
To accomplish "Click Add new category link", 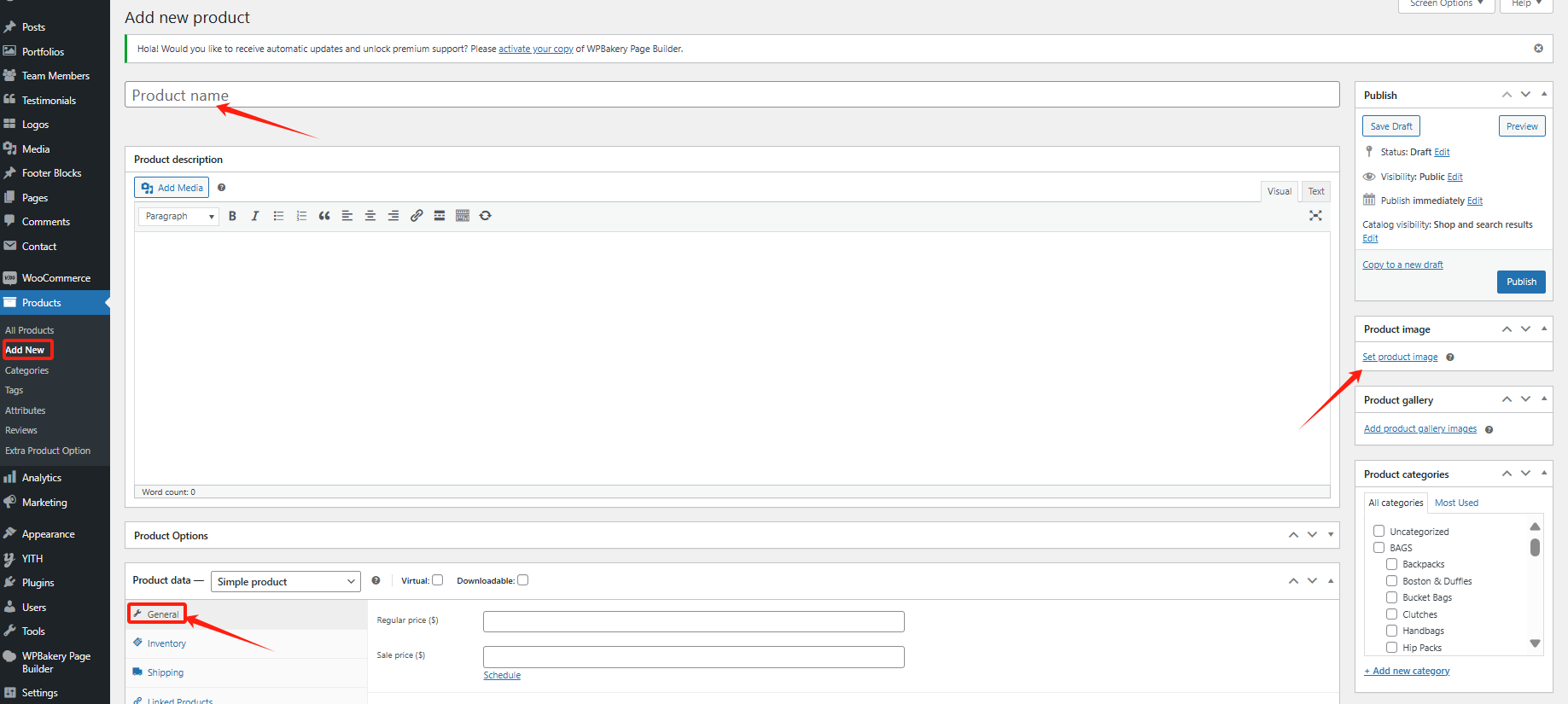I will coord(1407,671).
